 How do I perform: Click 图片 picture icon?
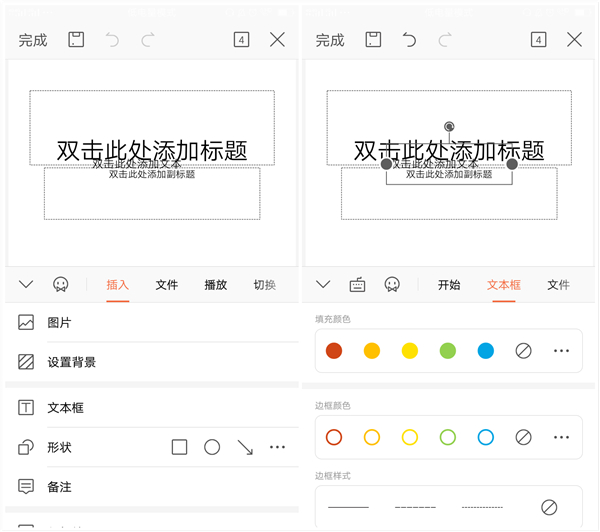pos(26,322)
